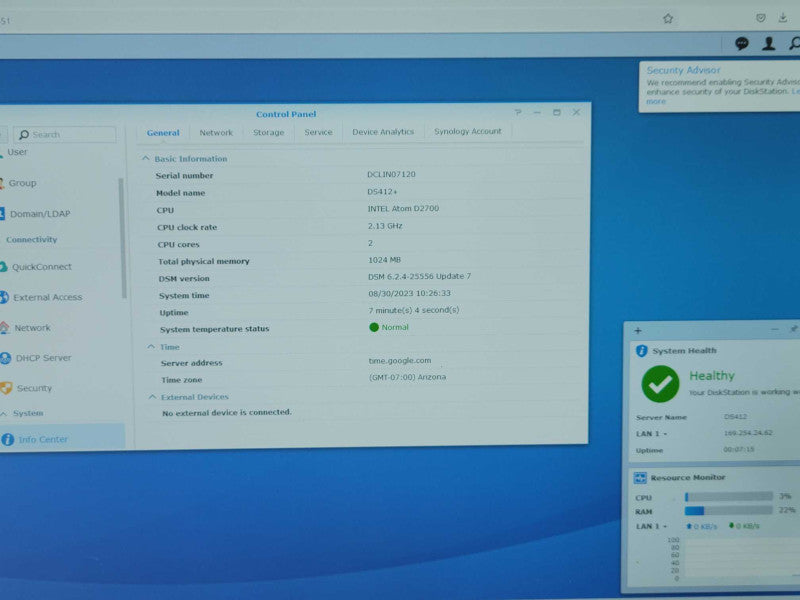The height and width of the screenshot is (600, 800).
Task: Click the DHCP Server sidebar icon
Action: [x=5, y=358]
